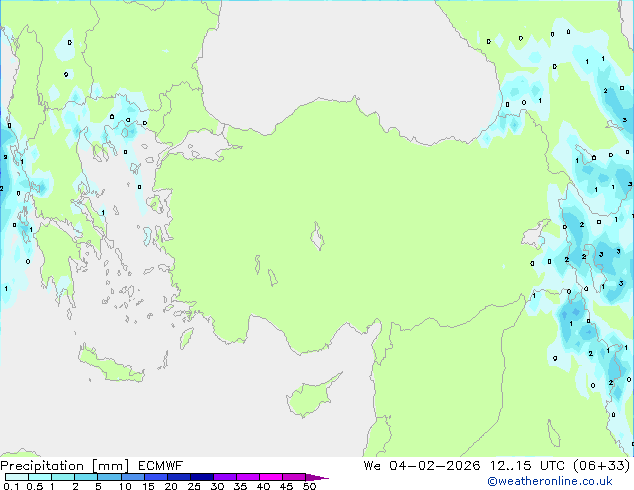Image resolution: width=634 pixels, height=490 pixels.
Task: Click the legend value '0.1'
Action: (x=11, y=486)
